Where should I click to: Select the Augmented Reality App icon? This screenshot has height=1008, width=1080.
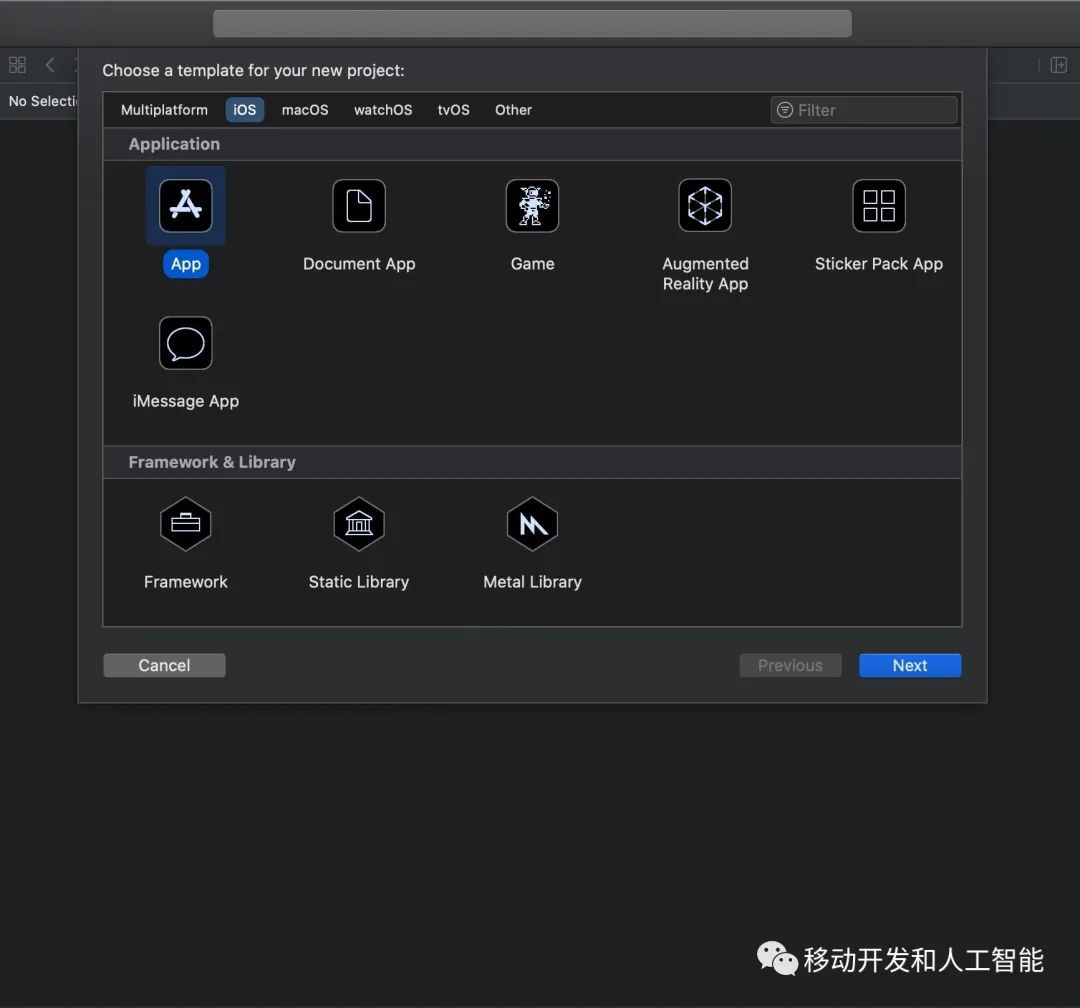pyautogui.click(x=705, y=205)
